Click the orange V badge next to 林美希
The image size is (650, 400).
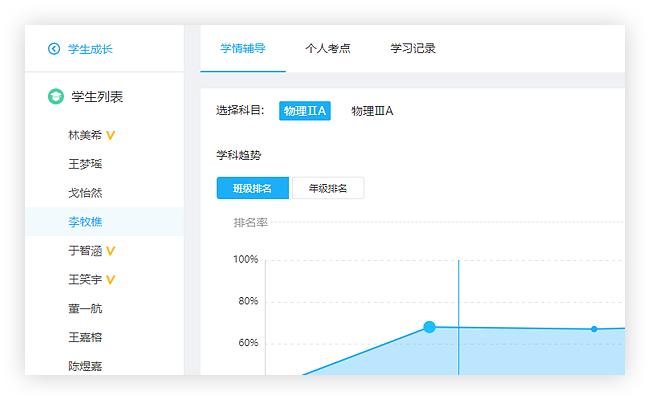point(111,135)
